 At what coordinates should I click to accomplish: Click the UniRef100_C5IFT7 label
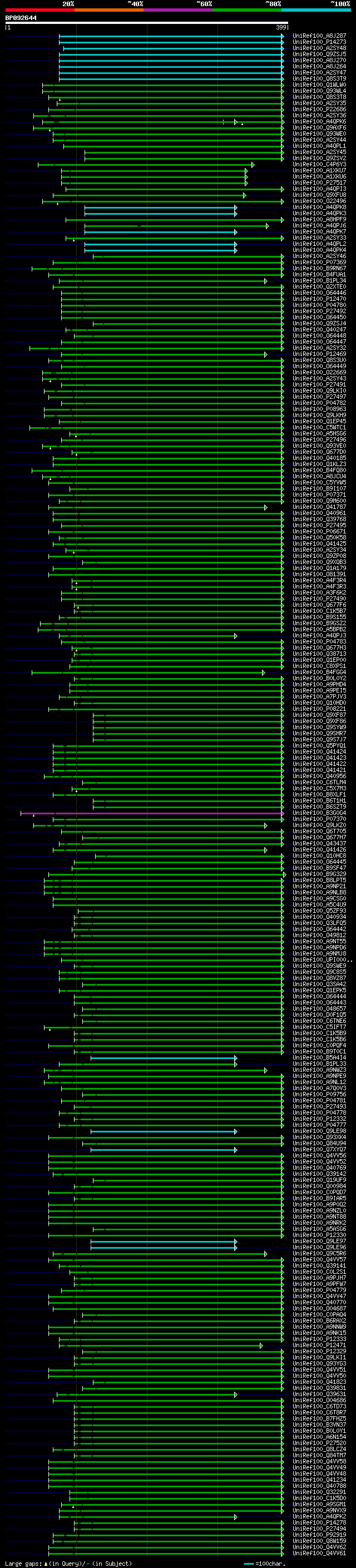(x=319, y=1027)
